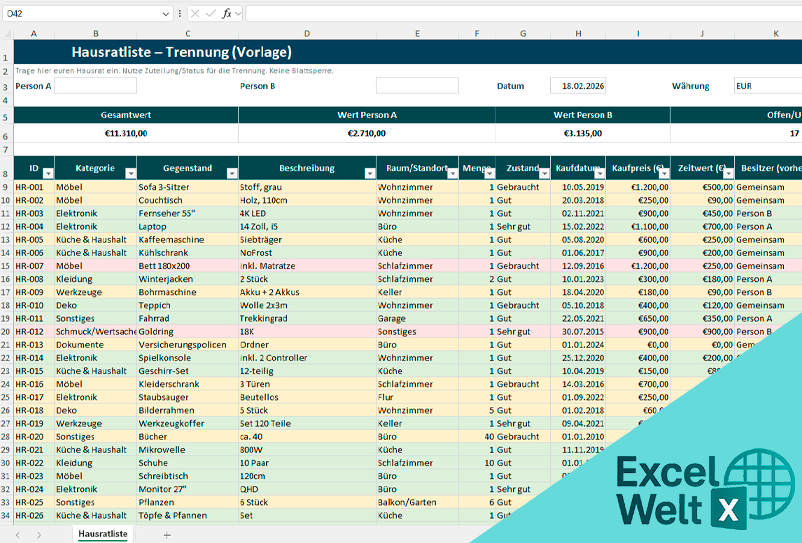Click the Cancel (X) formula bar icon

(194, 14)
